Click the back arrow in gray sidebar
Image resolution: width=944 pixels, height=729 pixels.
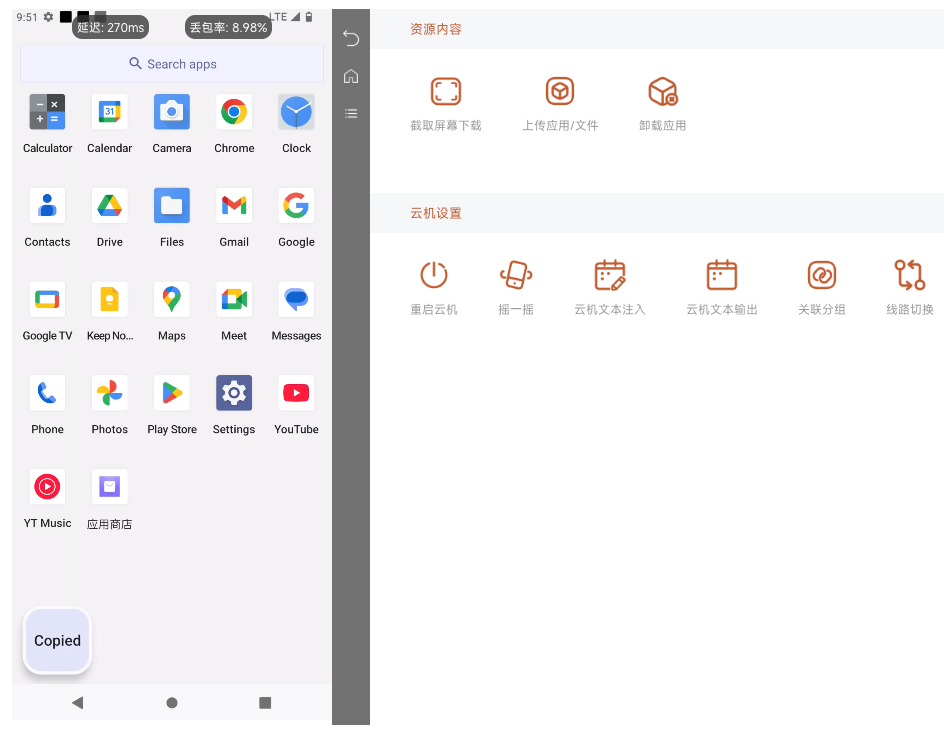coord(351,39)
